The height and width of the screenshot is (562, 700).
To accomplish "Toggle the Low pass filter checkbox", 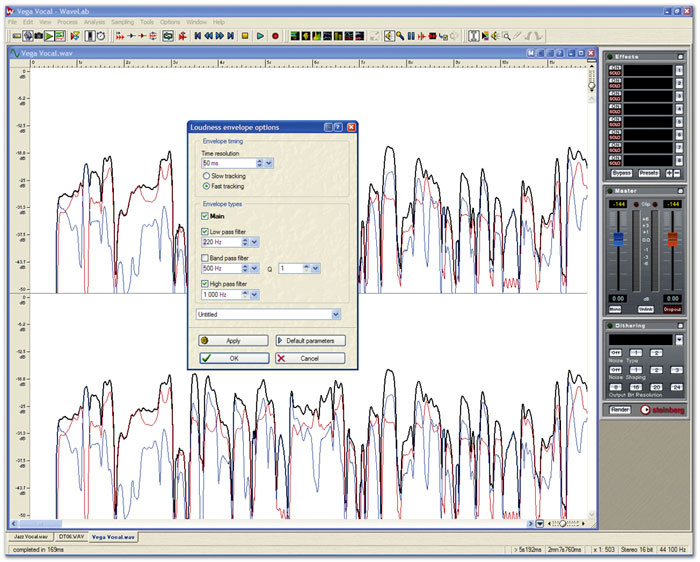I will point(205,232).
